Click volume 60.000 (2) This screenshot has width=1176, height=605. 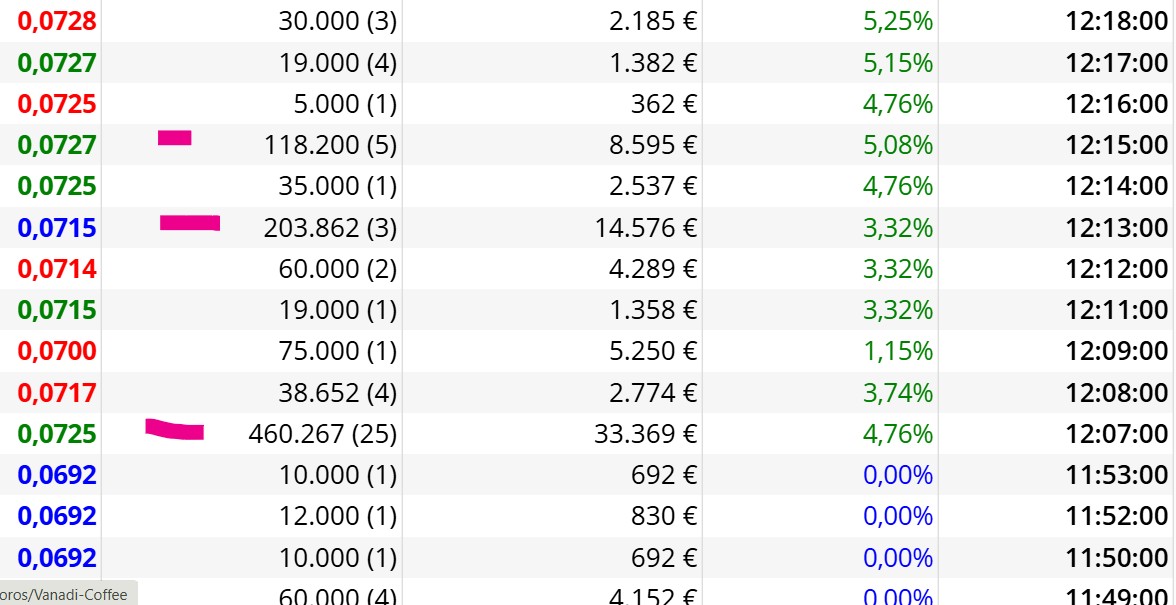tap(338, 268)
